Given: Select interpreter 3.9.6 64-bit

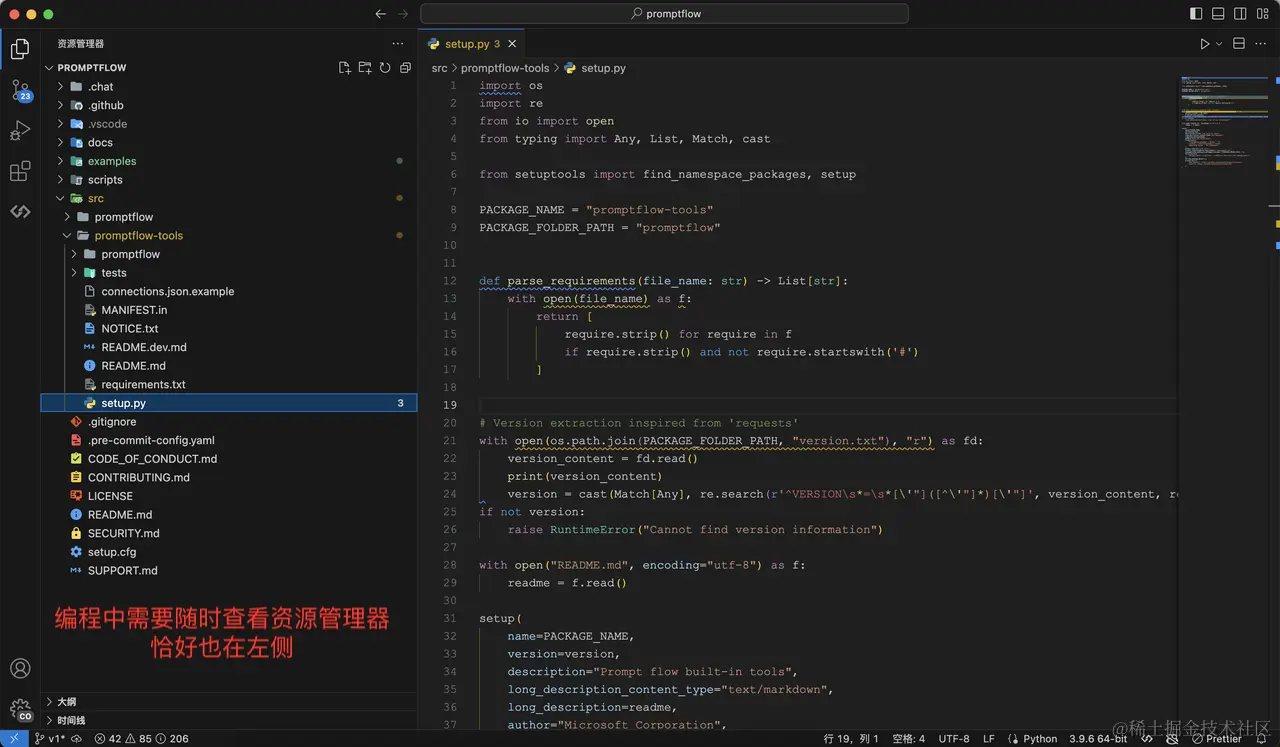Looking at the screenshot, I should [x=1098, y=739].
